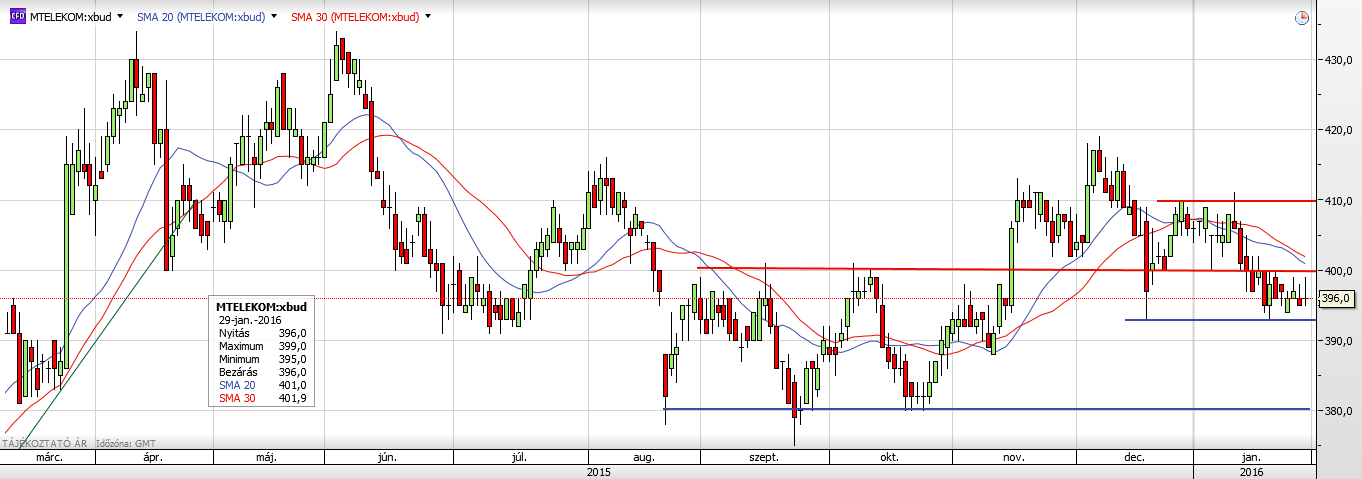Select the 420,0 price axis label
The height and width of the screenshot is (479, 1362).
click(1338, 130)
